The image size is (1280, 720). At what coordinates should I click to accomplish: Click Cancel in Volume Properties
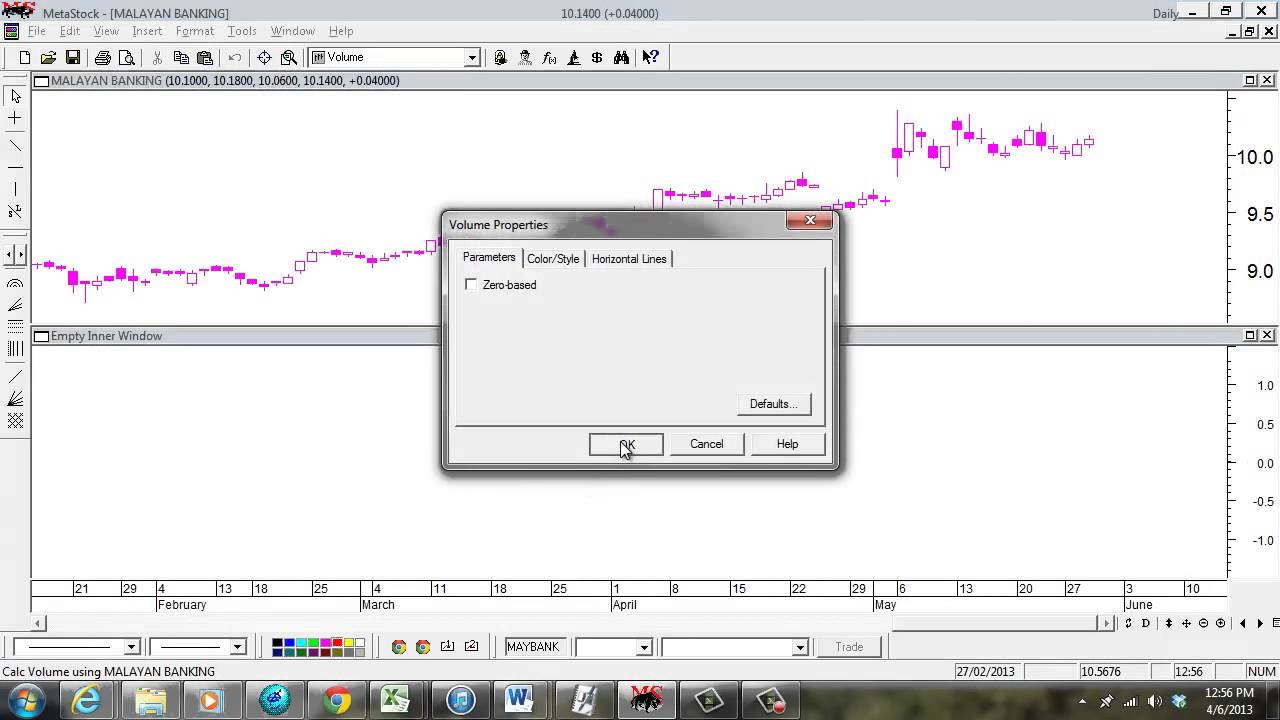707,444
